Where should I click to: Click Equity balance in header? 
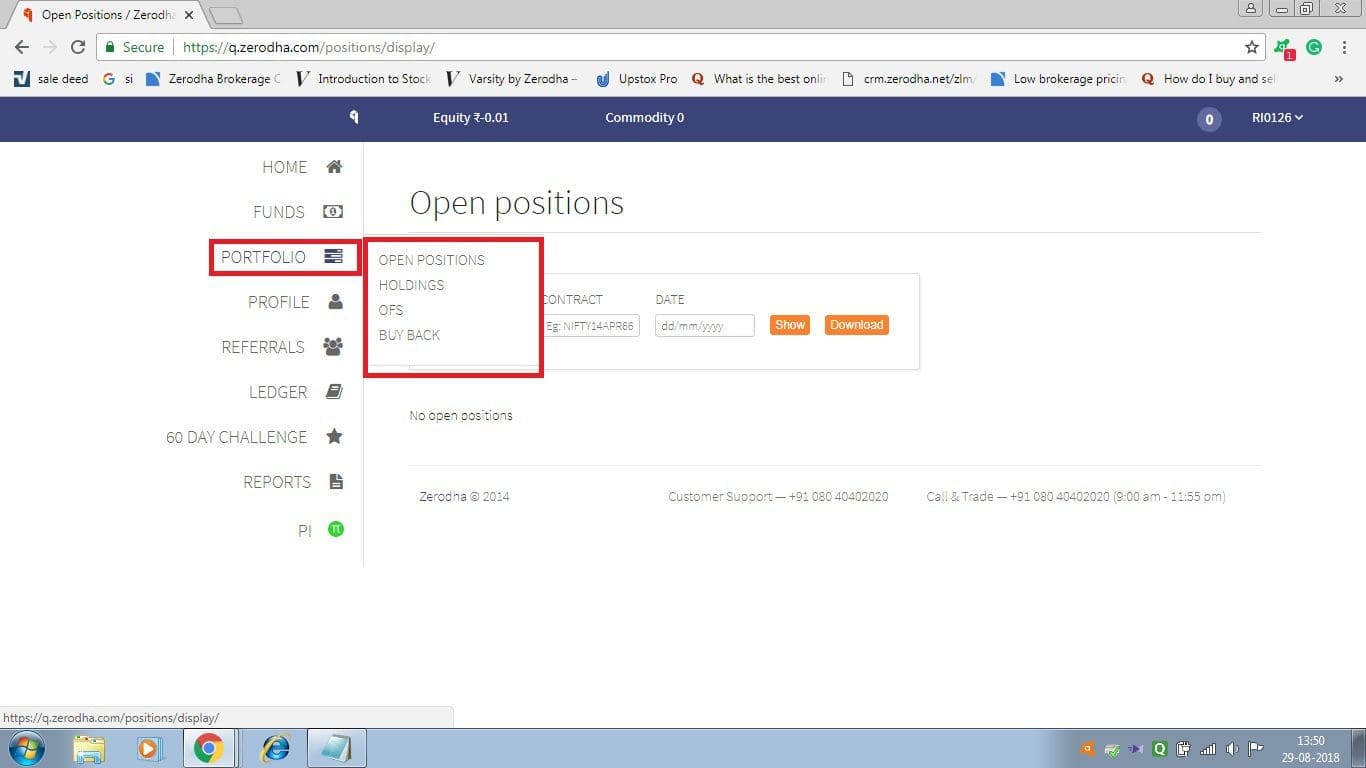(x=470, y=117)
